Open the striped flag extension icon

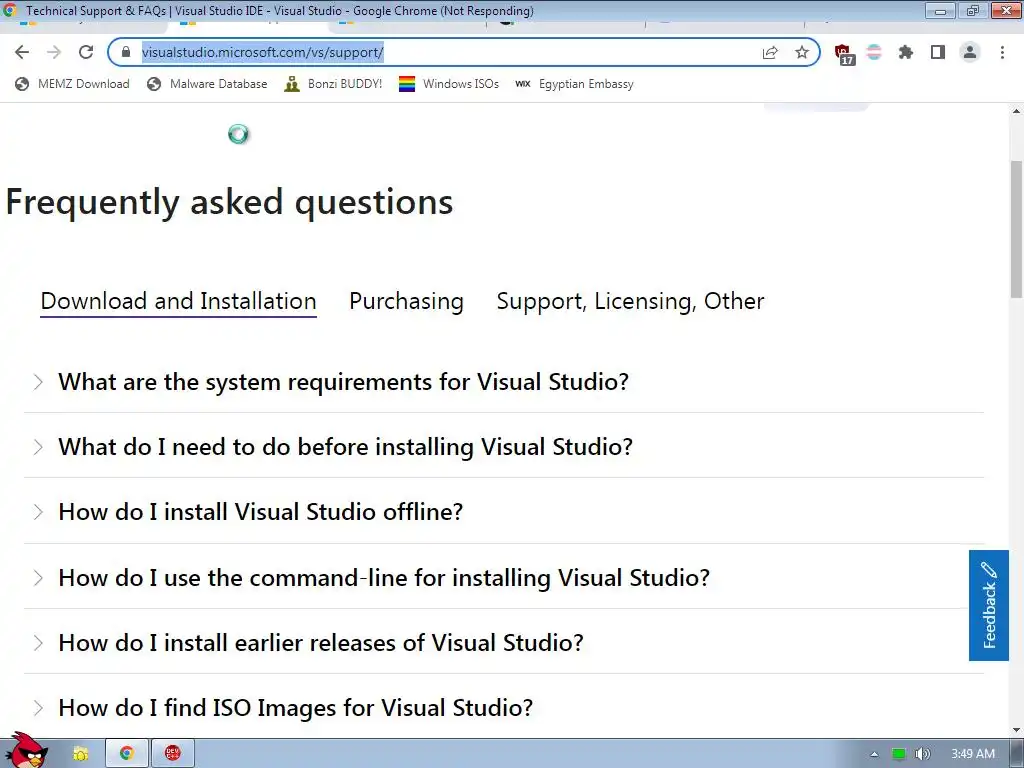pos(874,52)
